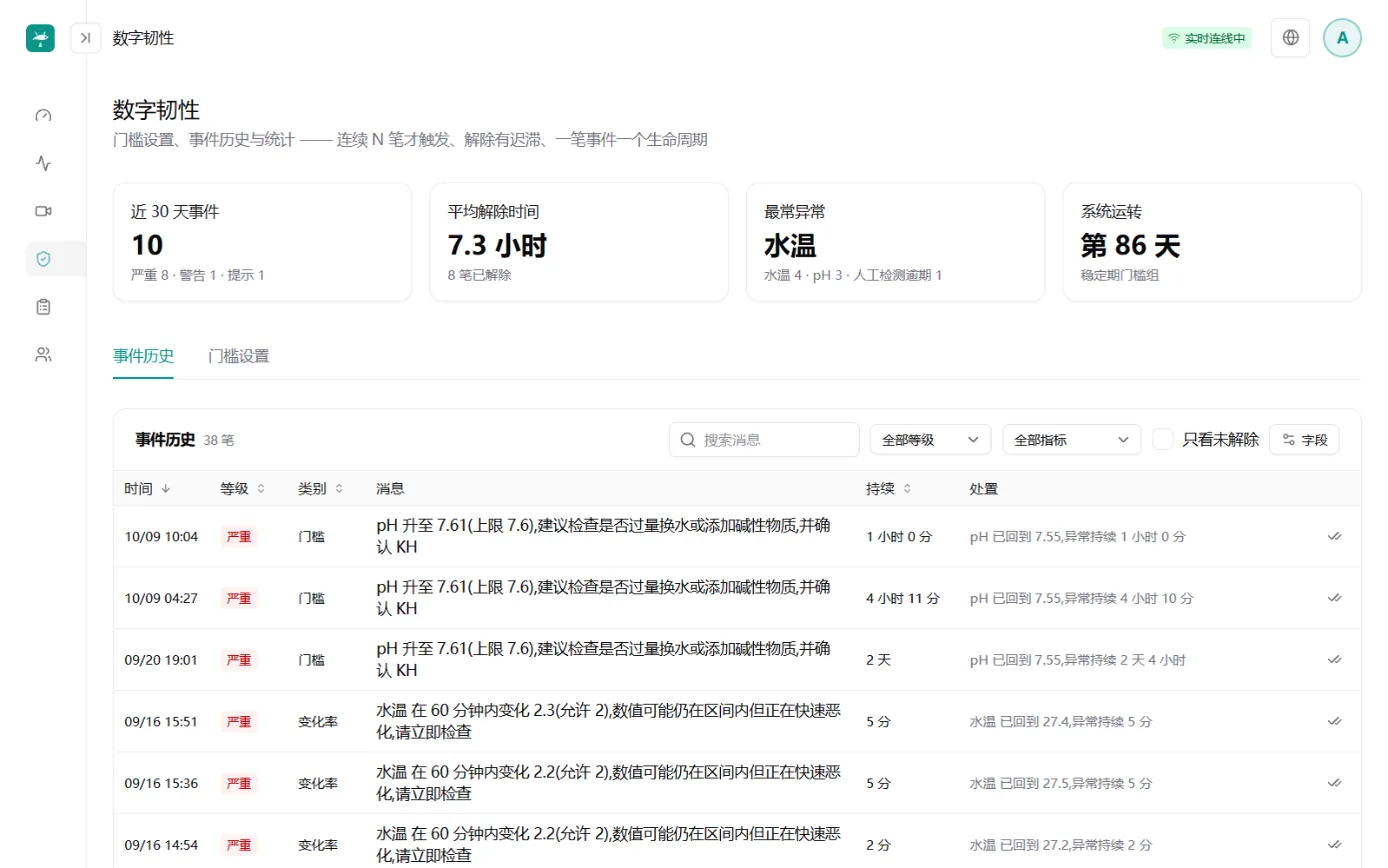Click 水温 已回到 27.2 disposition text
Screen dimensions: 1388x868
[x=1061, y=845]
